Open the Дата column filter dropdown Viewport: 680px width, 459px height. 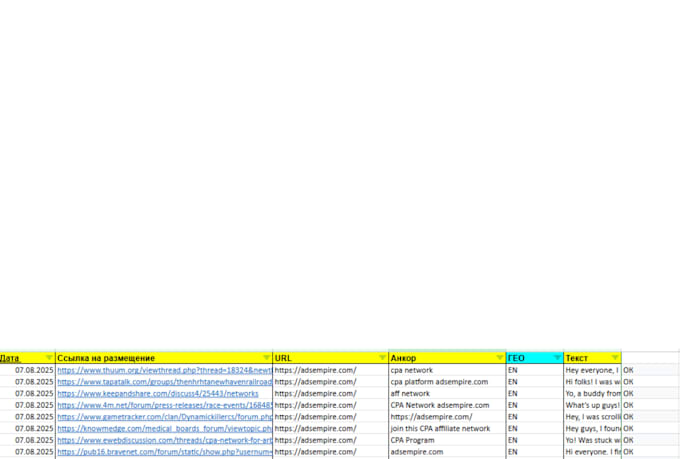tap(49, 357)
